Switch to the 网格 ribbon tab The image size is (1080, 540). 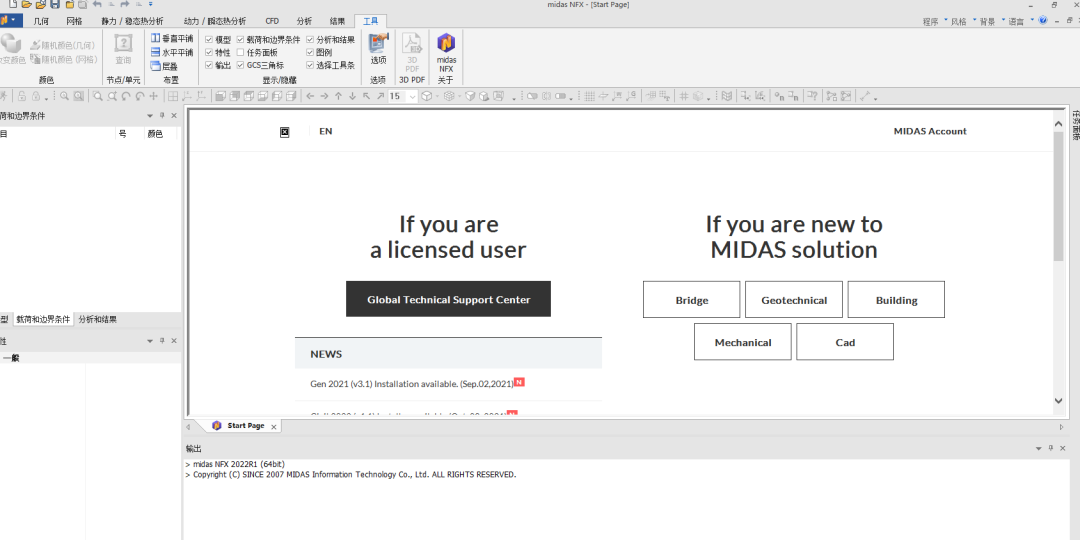[74, 21]
